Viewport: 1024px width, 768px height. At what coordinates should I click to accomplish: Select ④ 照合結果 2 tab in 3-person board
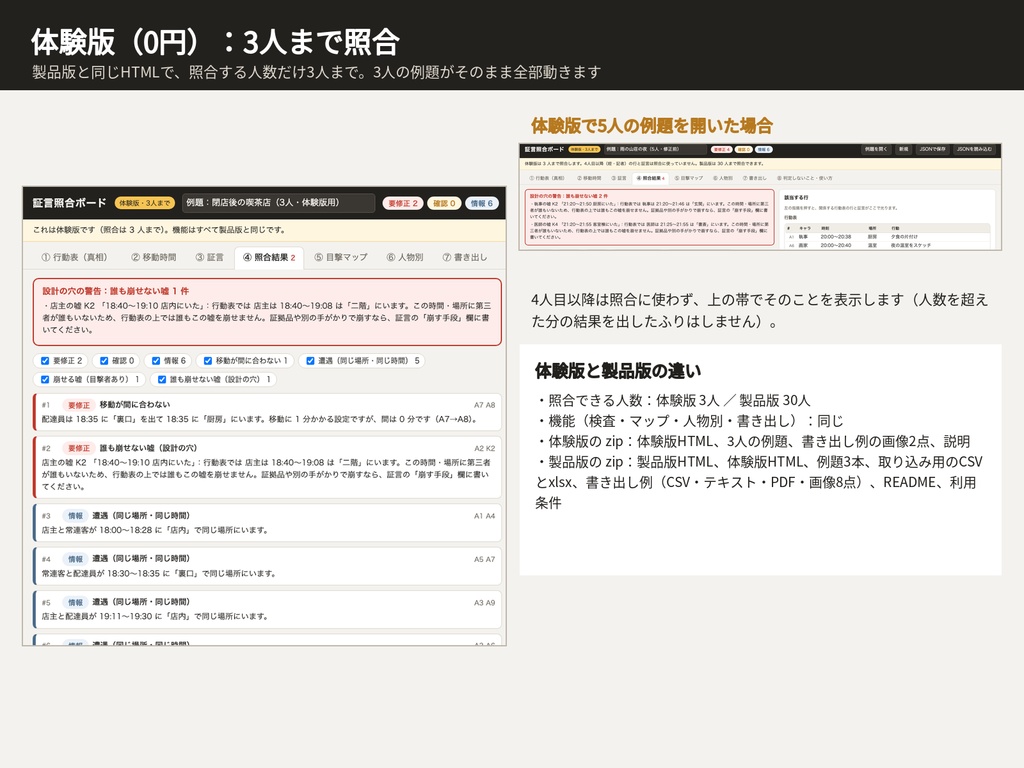coord(269,257)
